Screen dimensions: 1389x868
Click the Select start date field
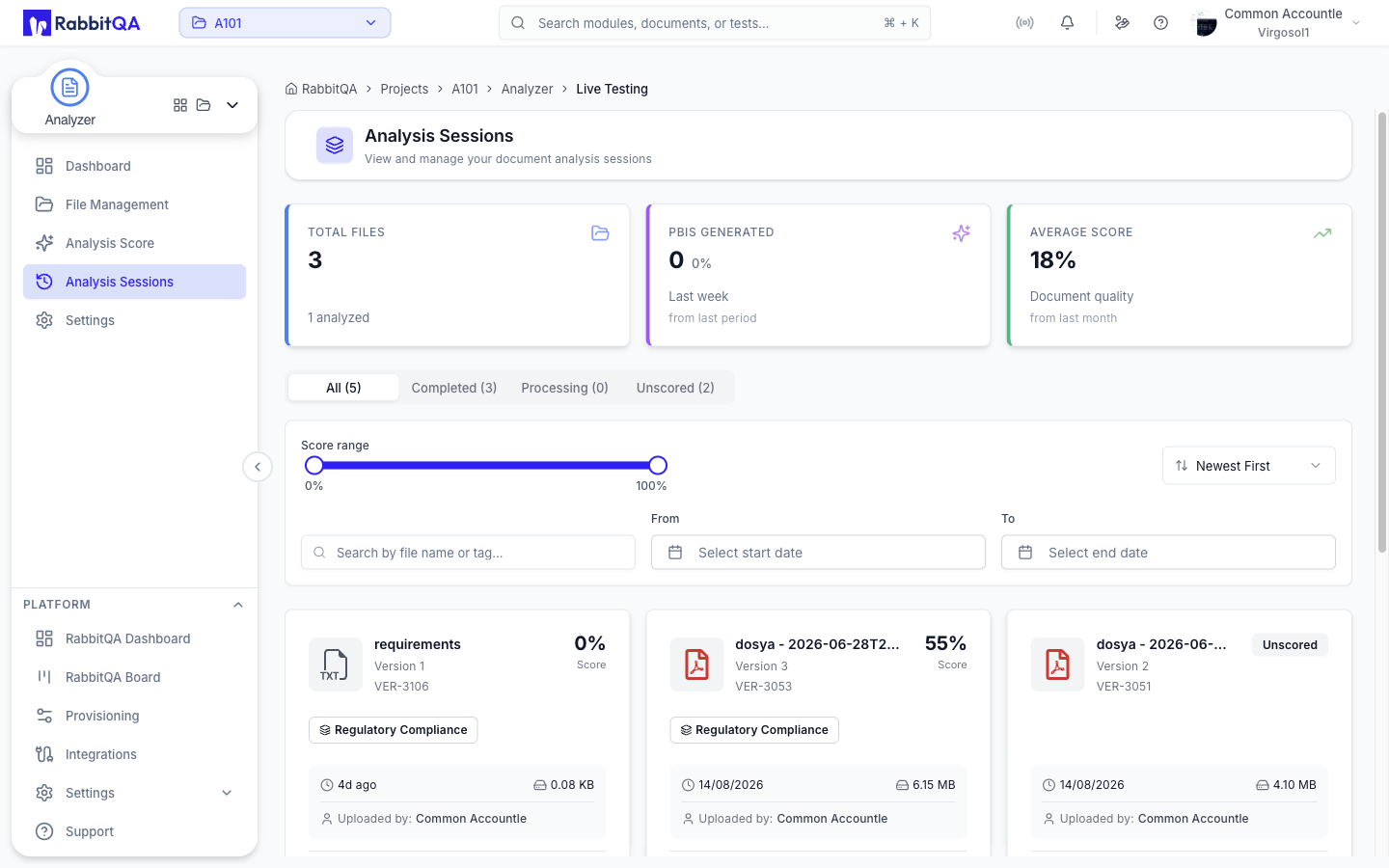[818, 553]
